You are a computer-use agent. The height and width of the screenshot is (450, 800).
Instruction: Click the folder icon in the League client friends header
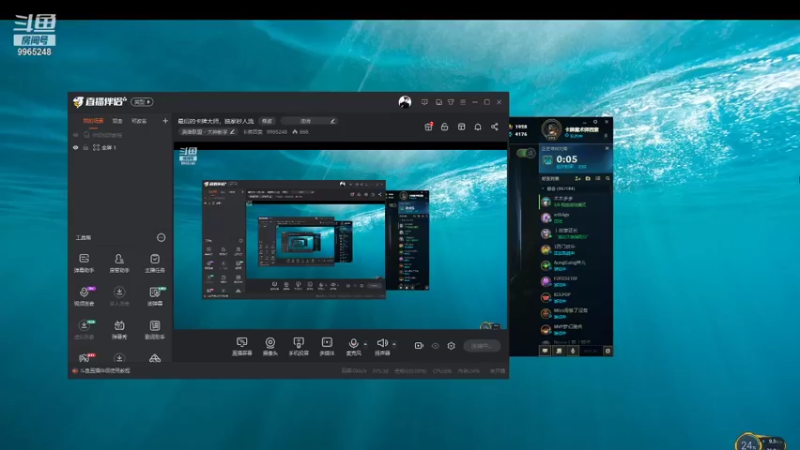(x=588, y=179)
